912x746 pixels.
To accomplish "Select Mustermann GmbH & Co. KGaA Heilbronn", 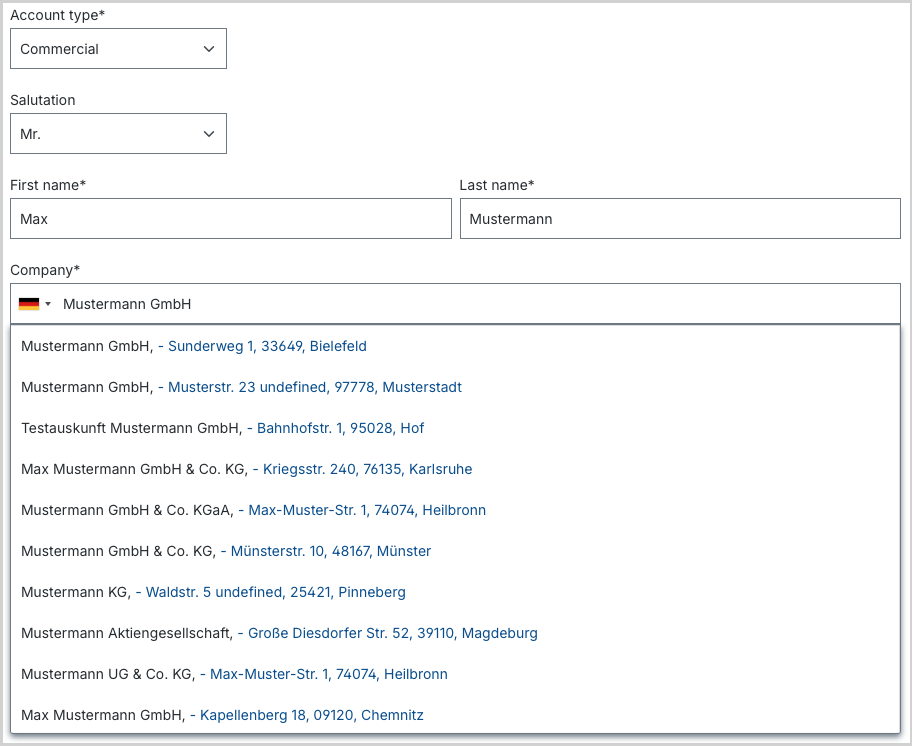I will click(455, 510).
